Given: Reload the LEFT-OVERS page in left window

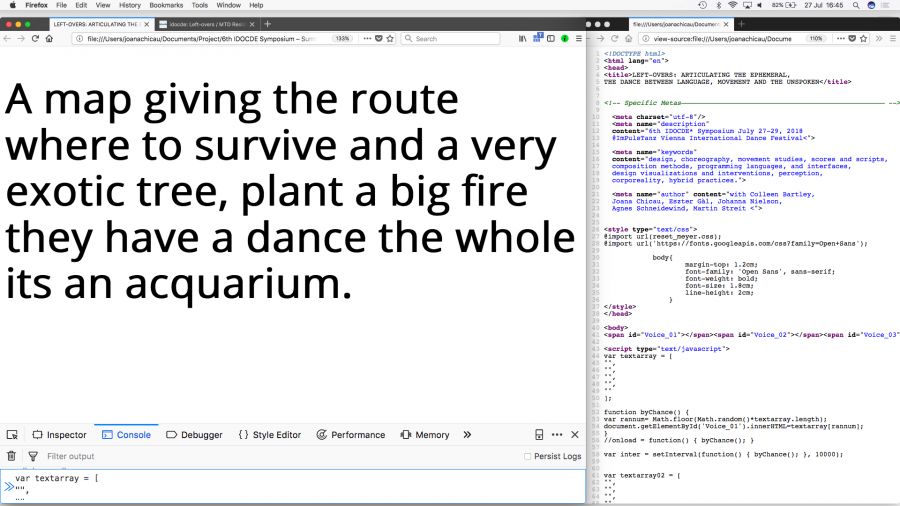Looking at the screenshot, I should pos(35,38).
